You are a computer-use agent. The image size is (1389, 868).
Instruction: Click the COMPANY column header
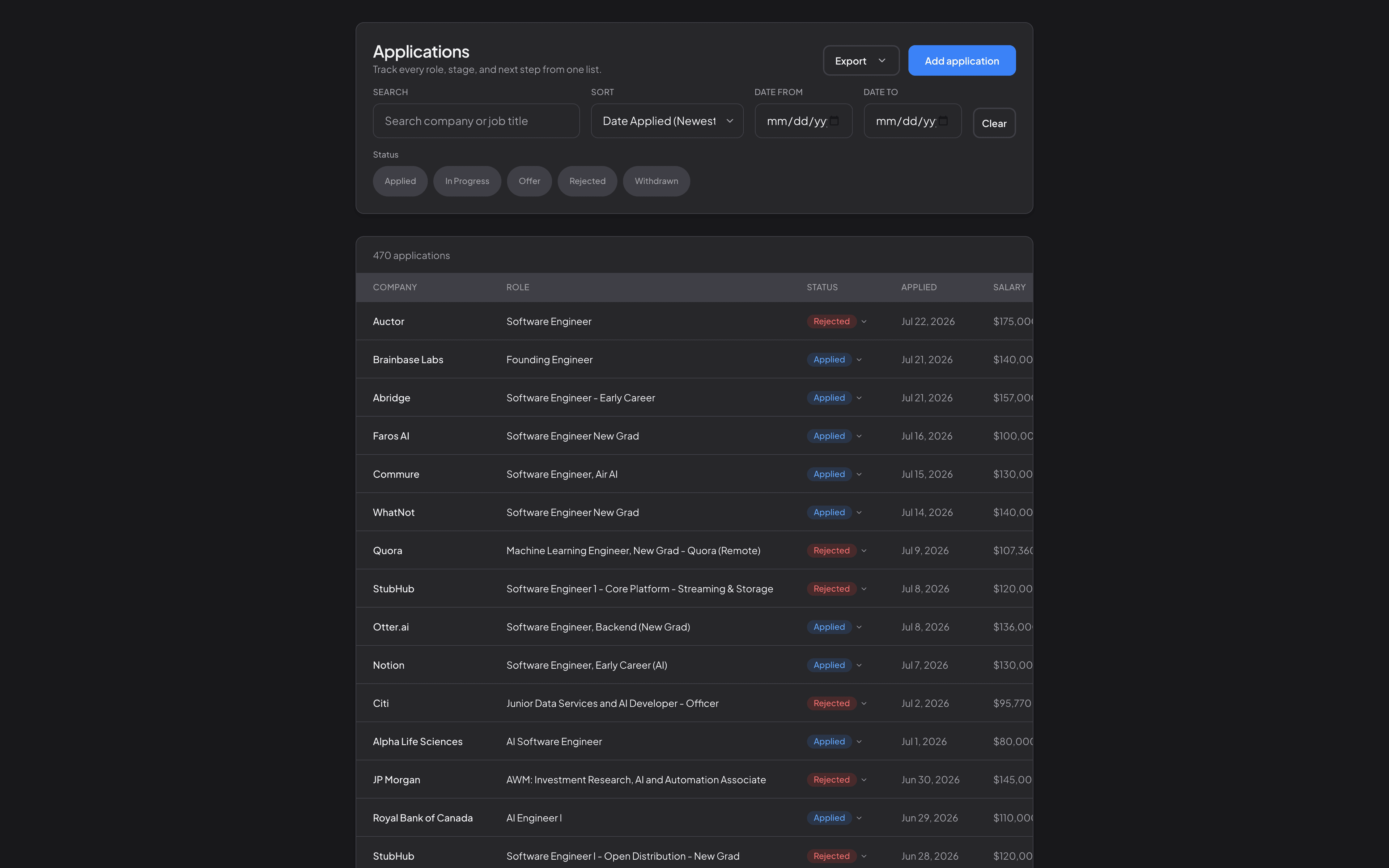point(395,287)
